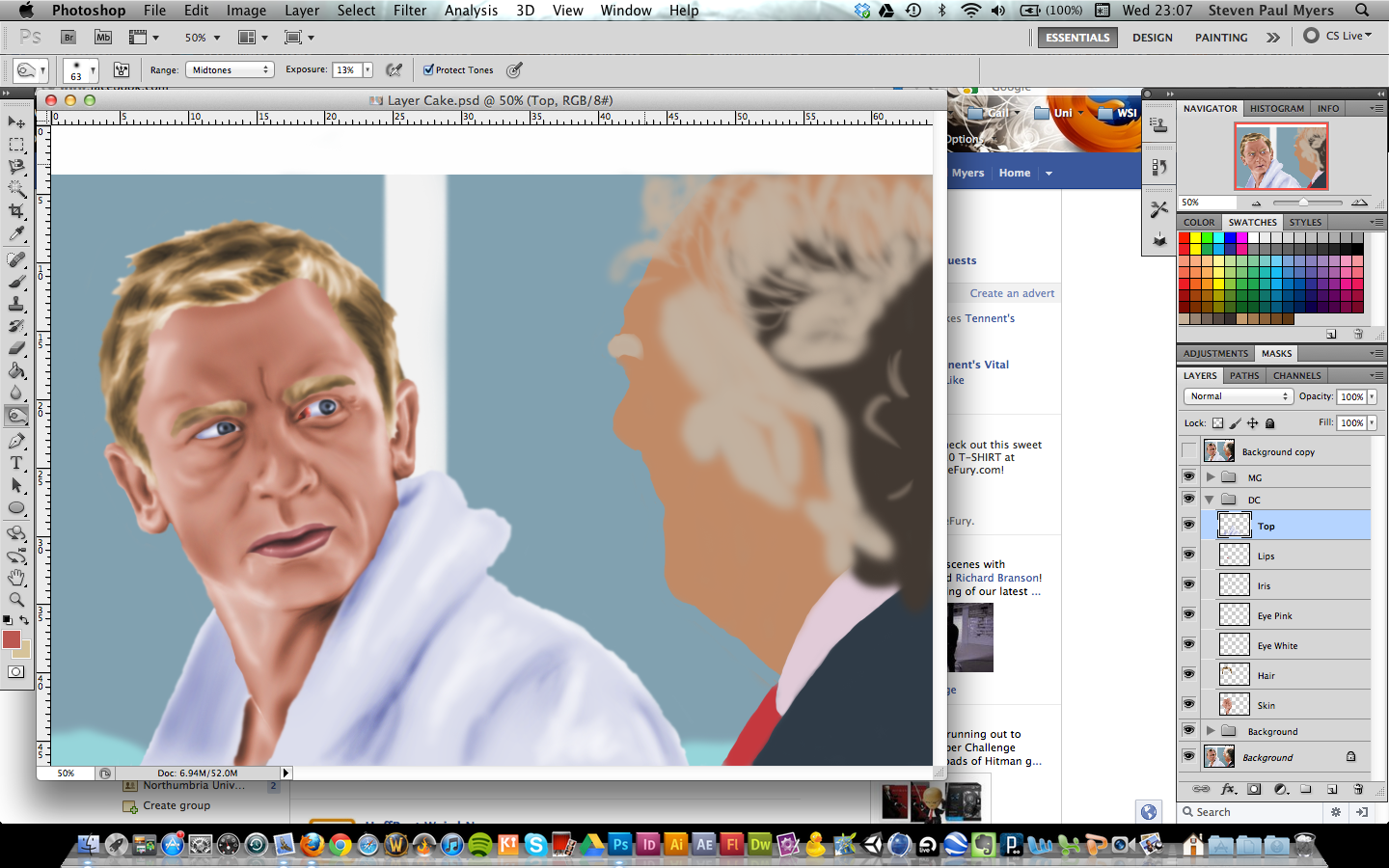Switch to the Painting workspace

pos(1221,38)
